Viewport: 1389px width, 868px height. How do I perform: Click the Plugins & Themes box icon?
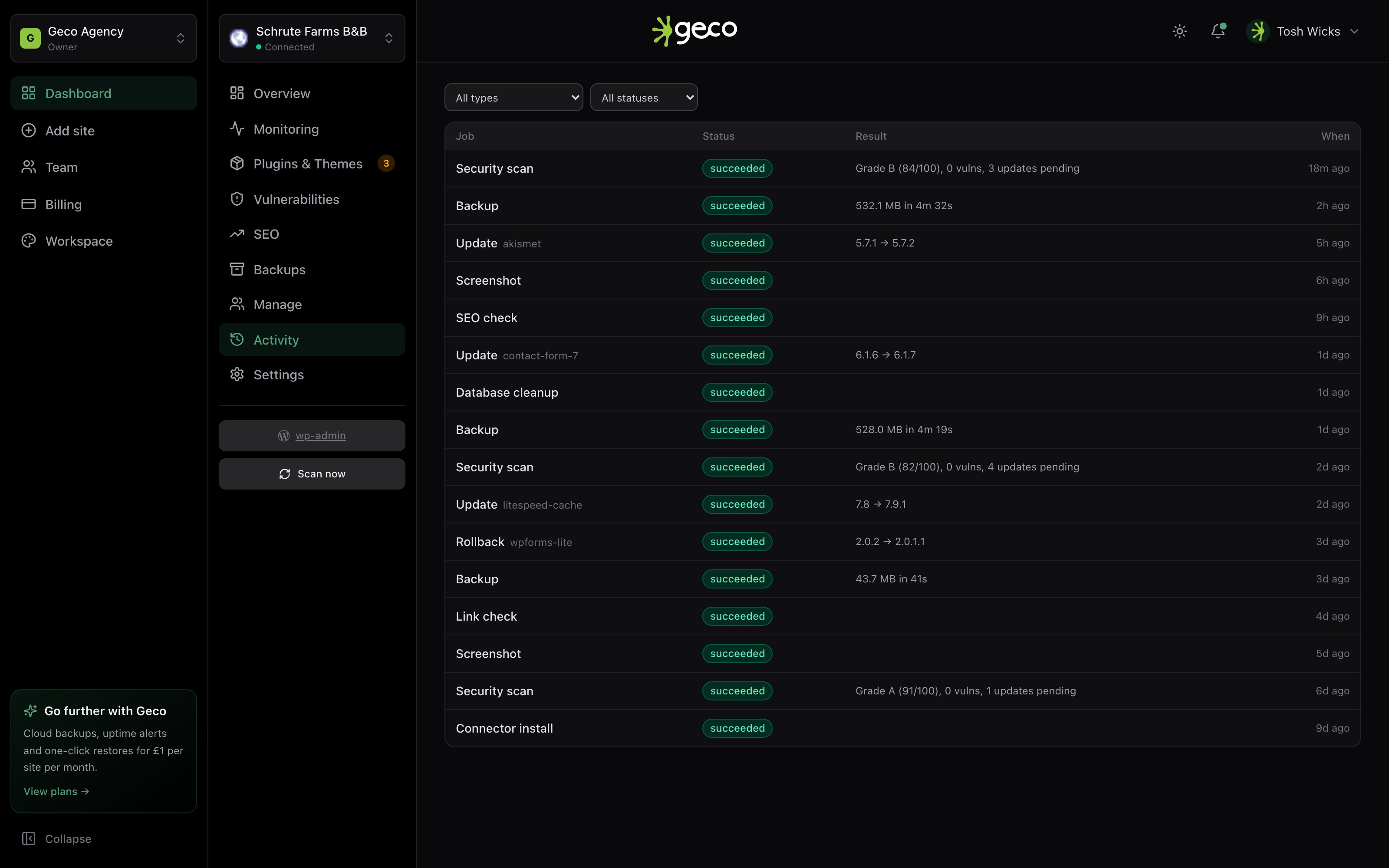click(237, 164)
